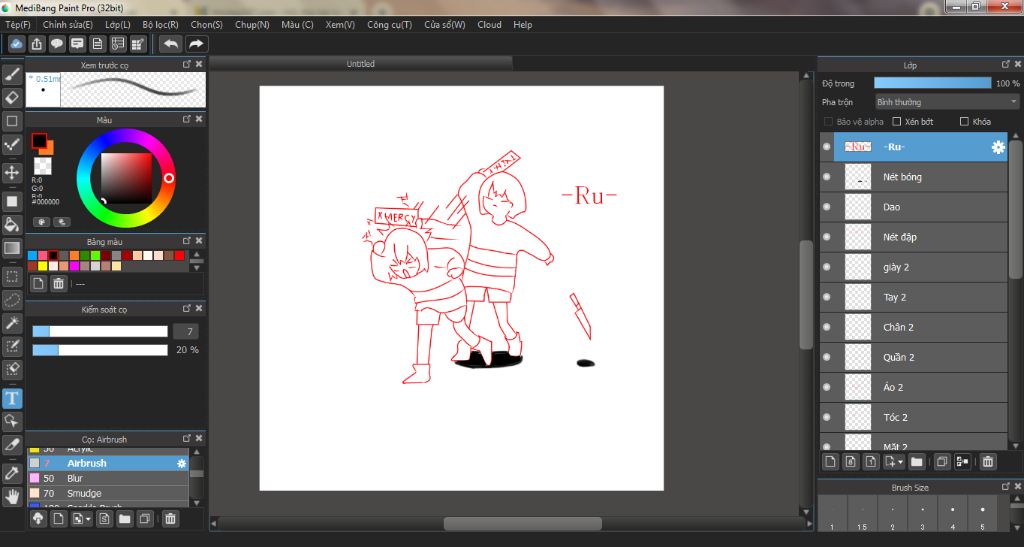The height and width of the screenshot is (547, 1024).
Task: Click the speech bubble icon in toolbar
Action: click(x=57, y=44)
